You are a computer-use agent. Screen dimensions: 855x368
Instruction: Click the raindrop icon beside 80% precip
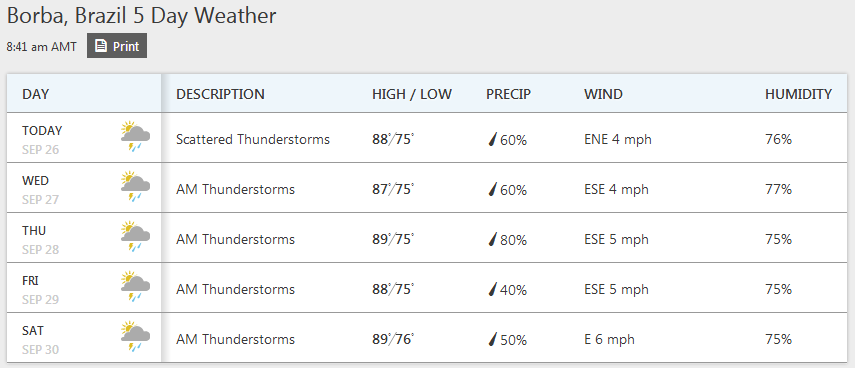tap(492, 239)
